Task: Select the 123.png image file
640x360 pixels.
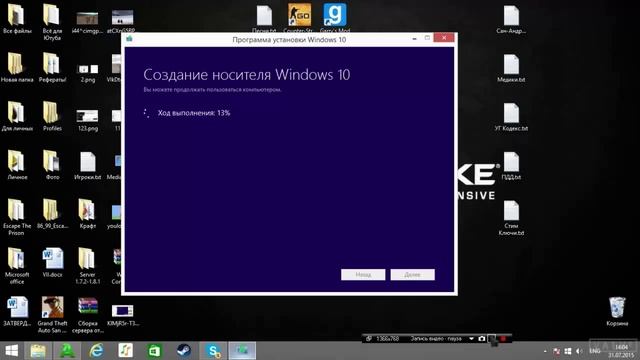Action: pos(88,121)
